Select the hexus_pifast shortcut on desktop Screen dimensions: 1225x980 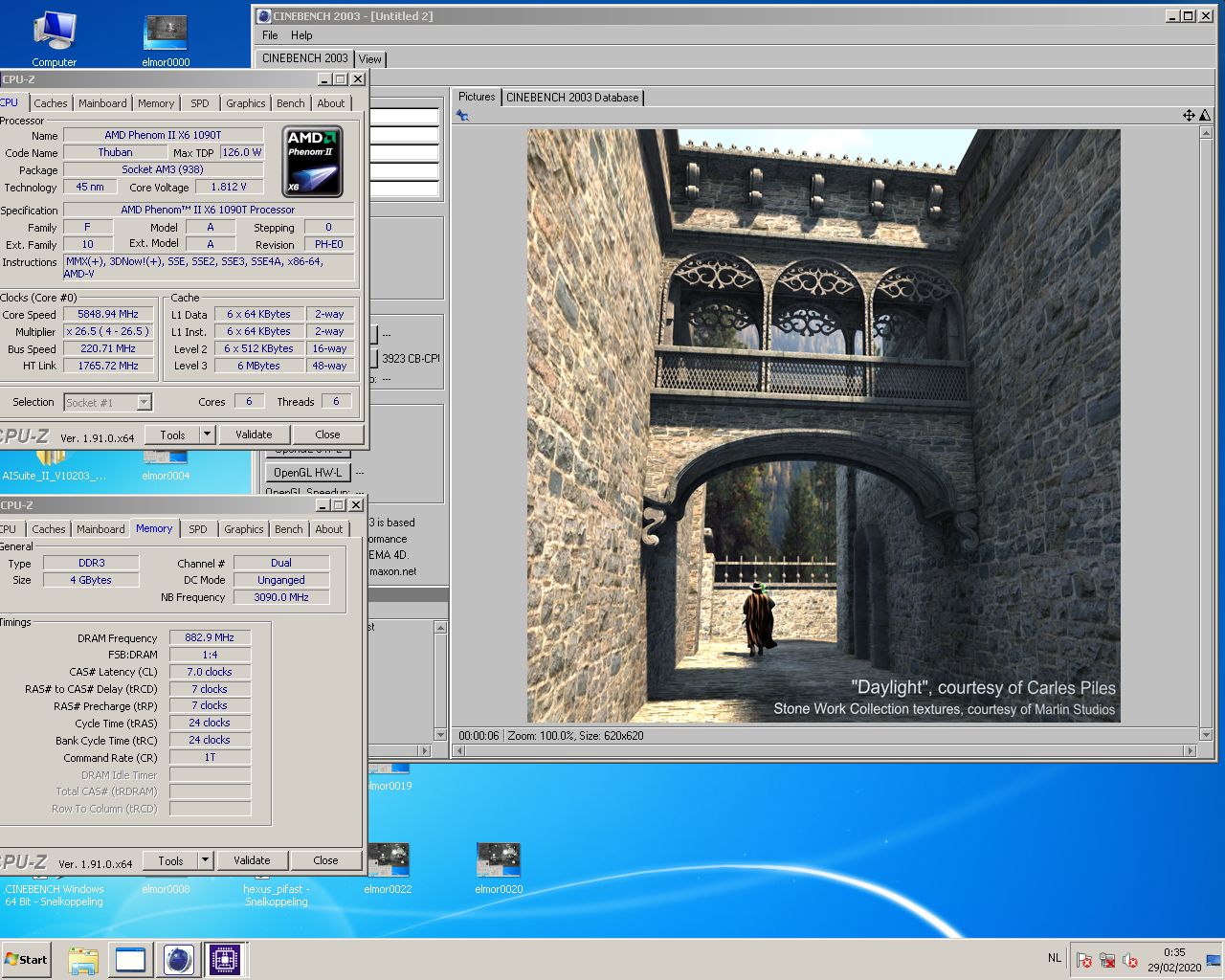coord(277,895)
